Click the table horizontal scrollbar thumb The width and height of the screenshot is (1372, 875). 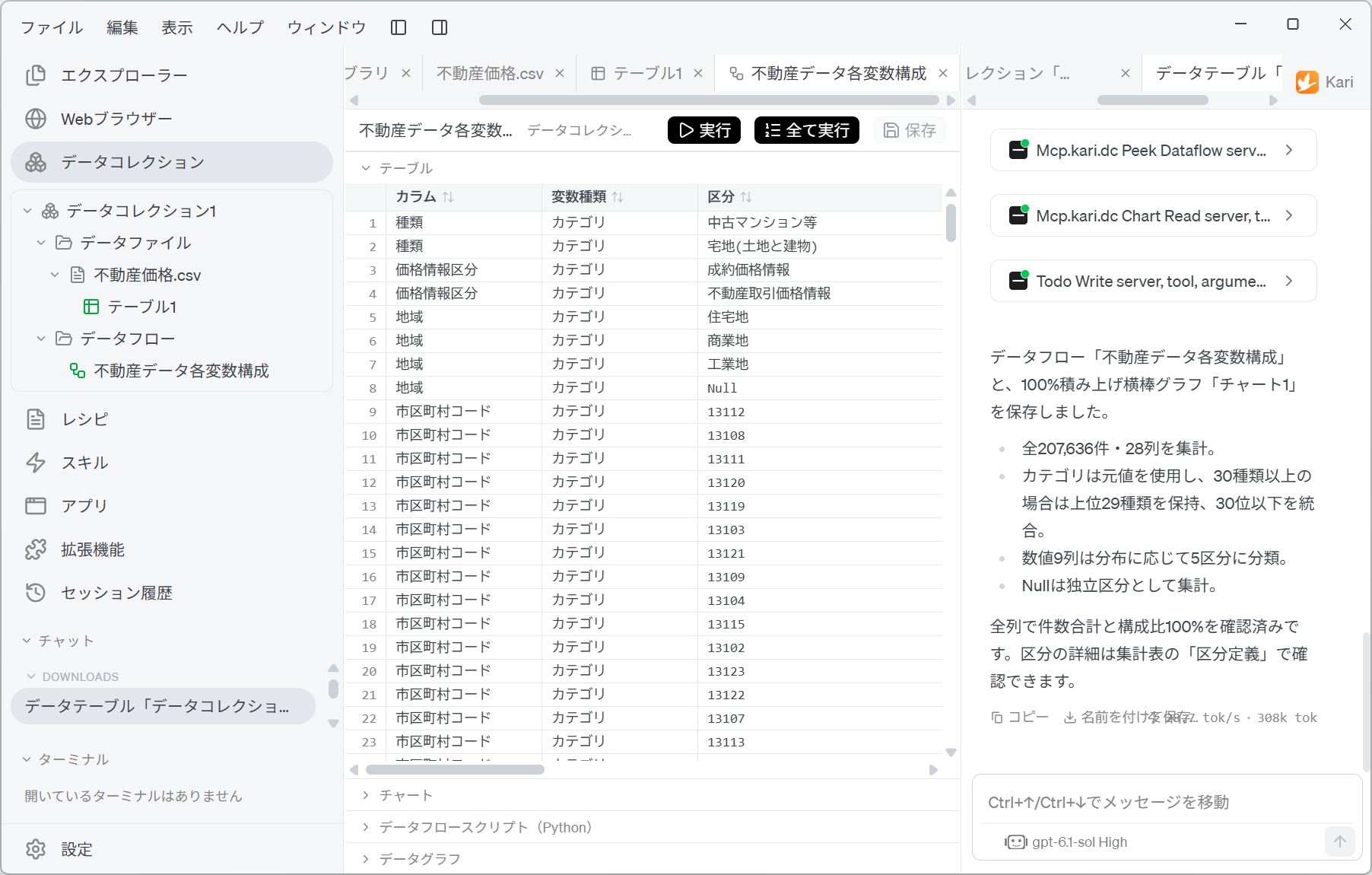coord(455,770)
